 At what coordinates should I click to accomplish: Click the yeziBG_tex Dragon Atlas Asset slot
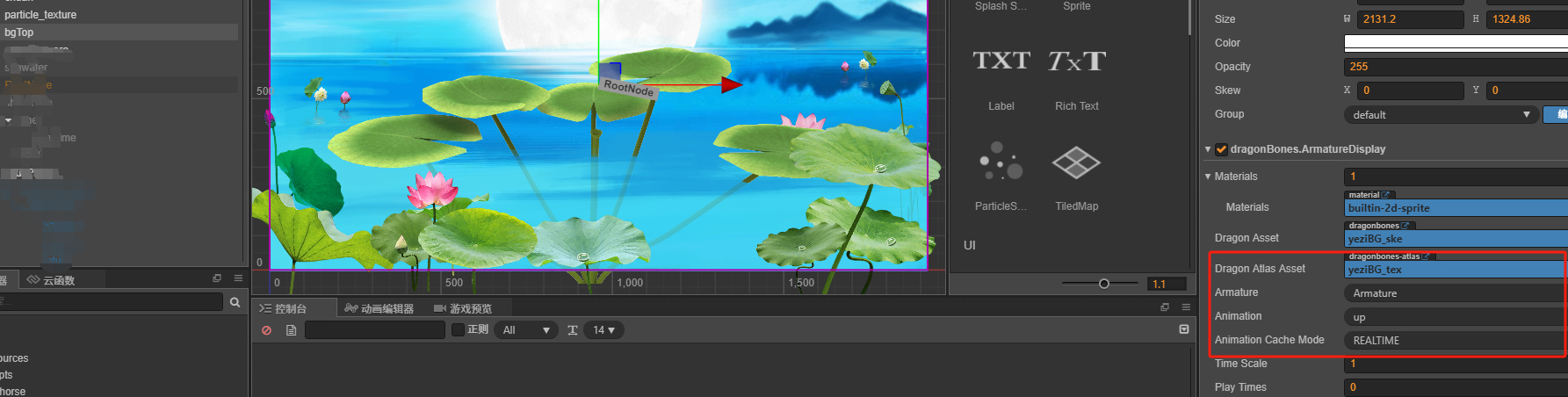pos(1454,270)
